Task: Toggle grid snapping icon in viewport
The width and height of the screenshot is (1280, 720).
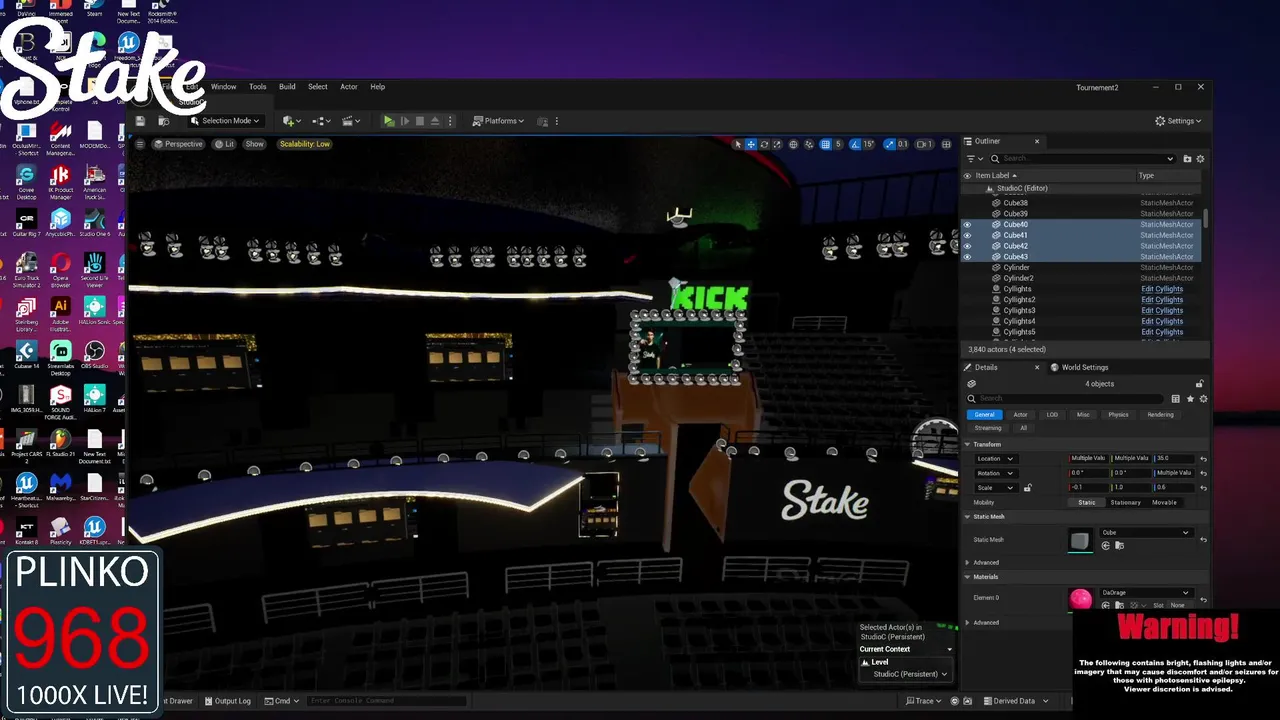Action: (826, 144)
